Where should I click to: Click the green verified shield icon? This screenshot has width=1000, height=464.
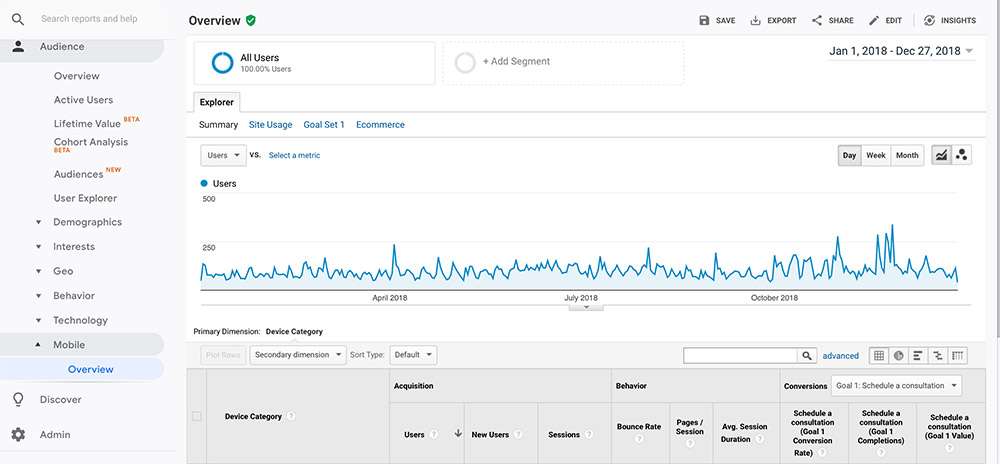(x=251, y=20)
